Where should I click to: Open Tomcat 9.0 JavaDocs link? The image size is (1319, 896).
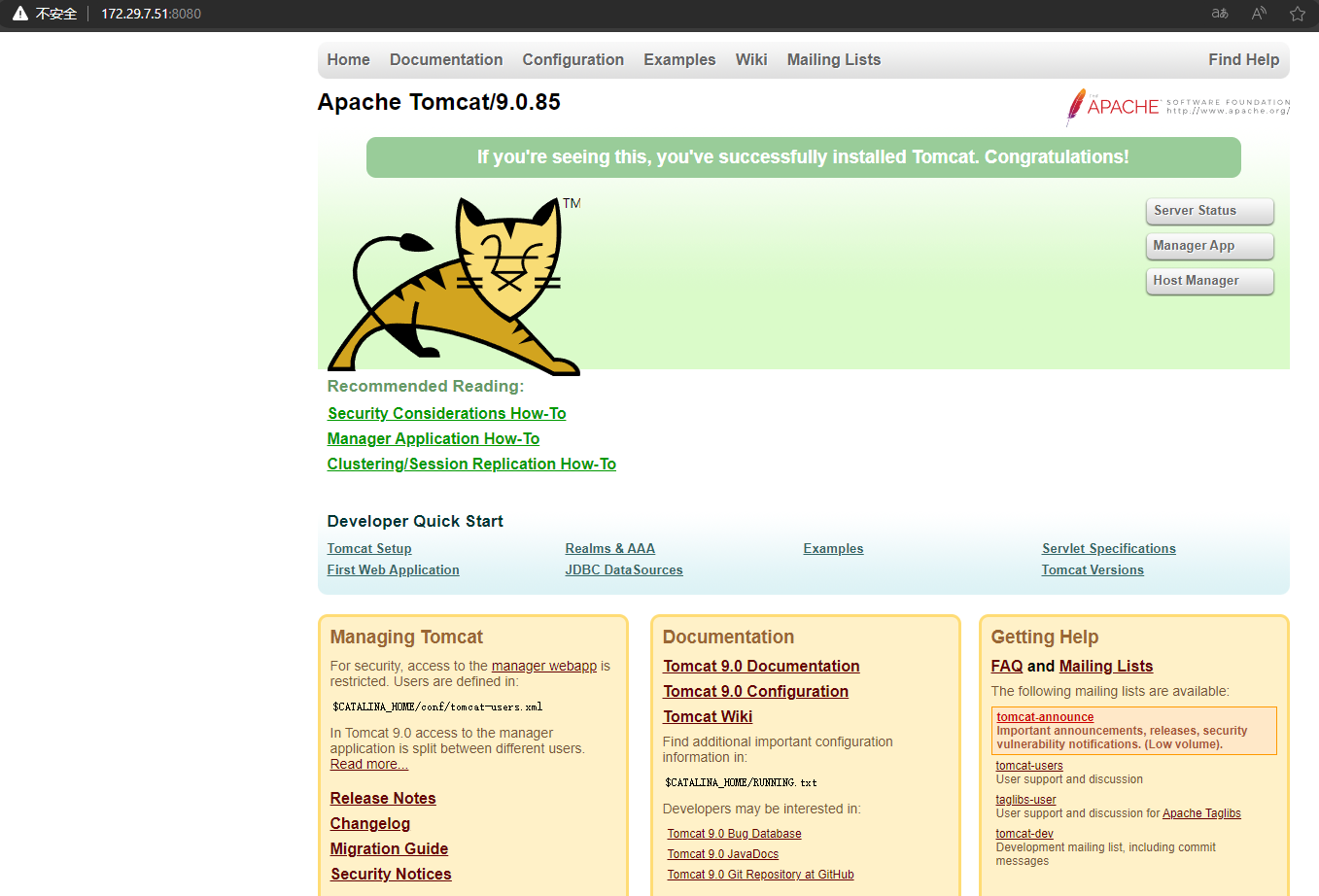click(x=722, y=854)
